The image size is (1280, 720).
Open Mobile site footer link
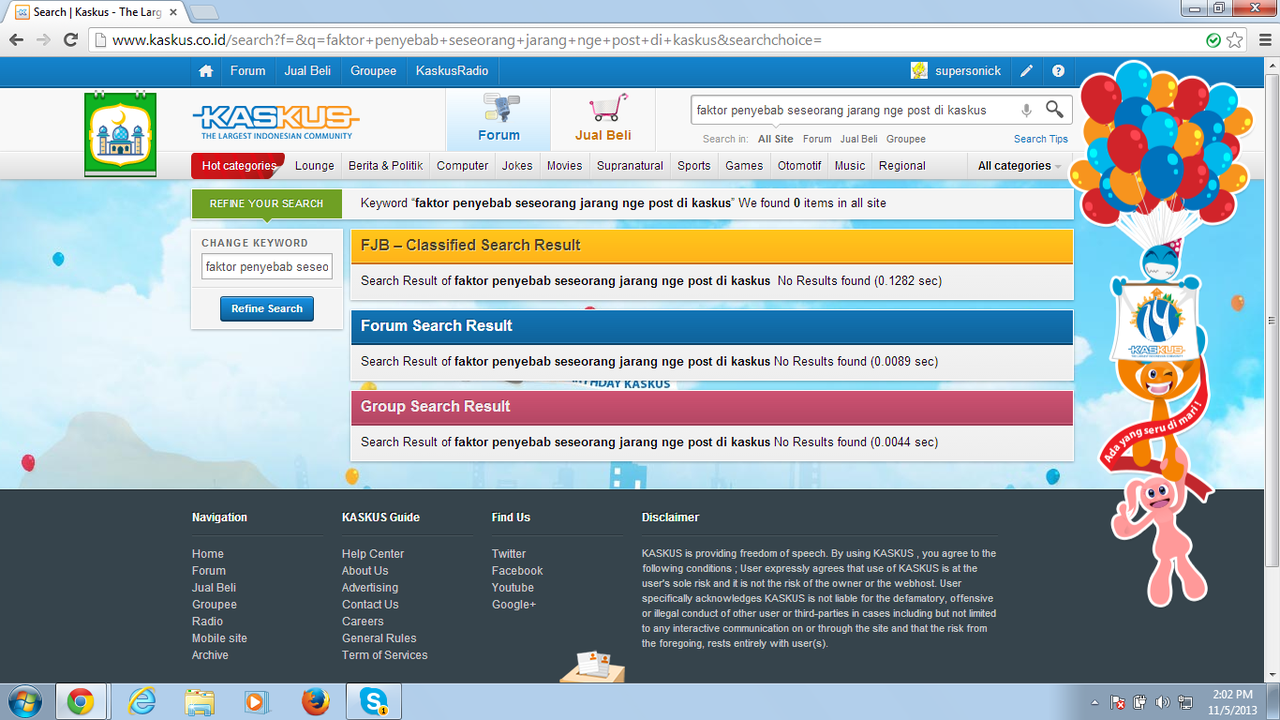pos(219,638)
